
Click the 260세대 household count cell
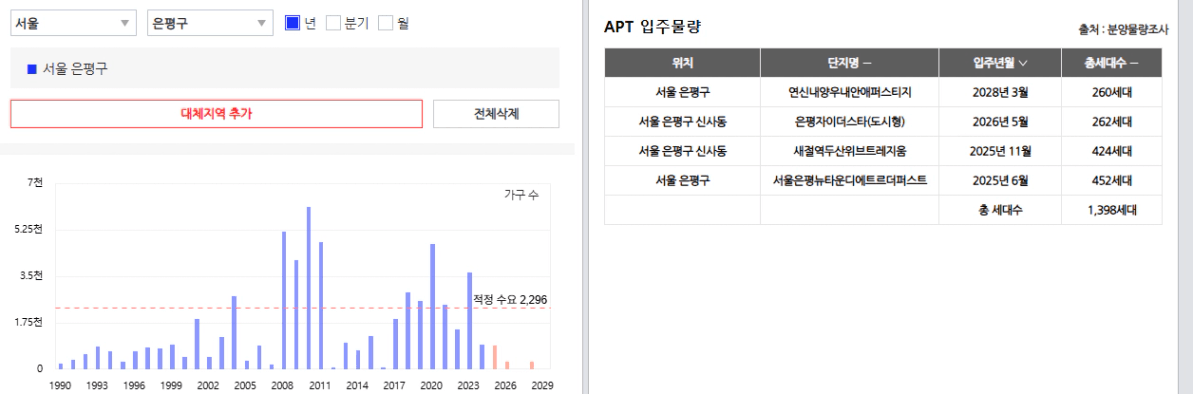[1112, 92]
